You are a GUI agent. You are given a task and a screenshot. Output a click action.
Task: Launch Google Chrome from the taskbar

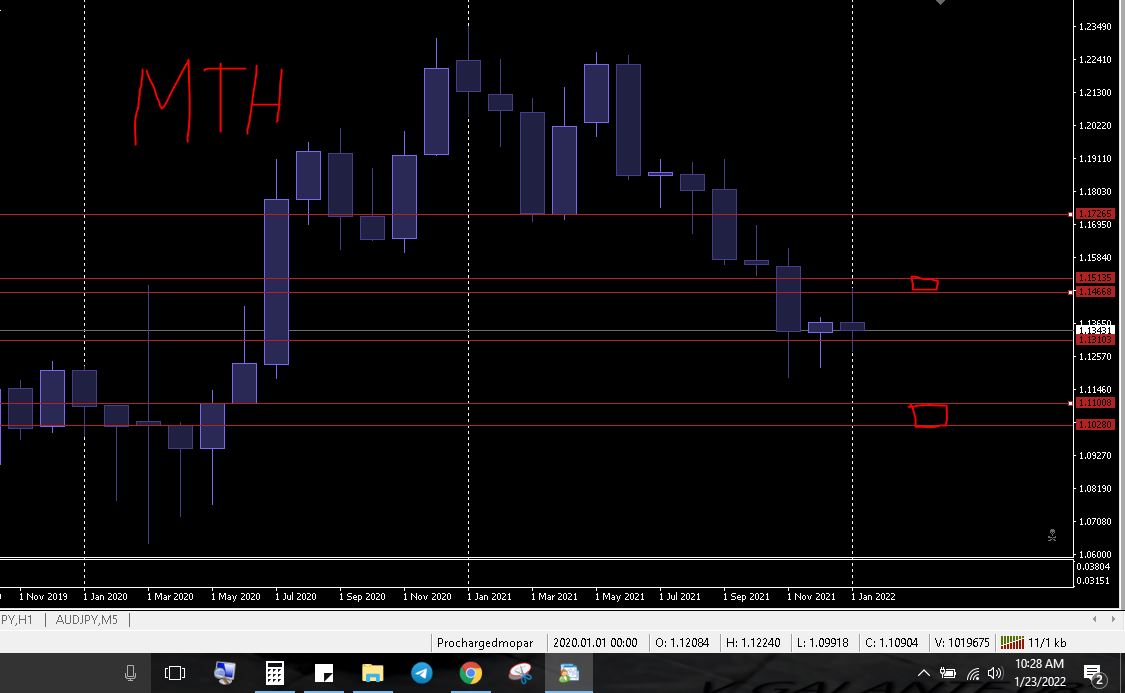471,673
